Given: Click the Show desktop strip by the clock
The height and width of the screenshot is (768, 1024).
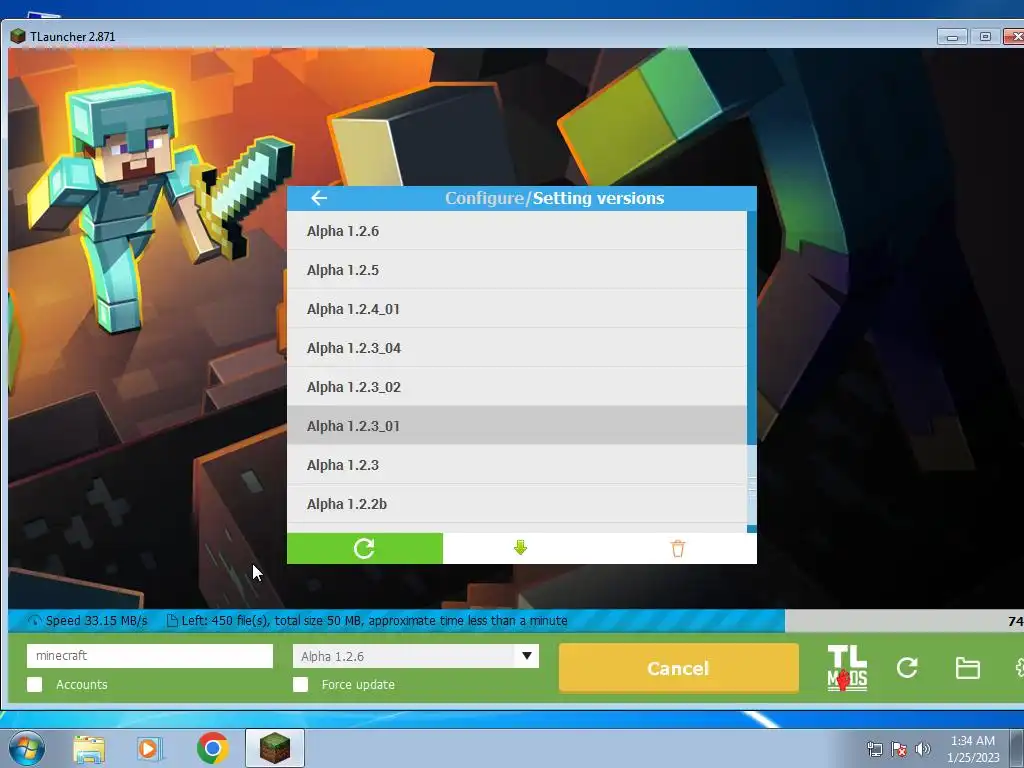Looking at the screenshot, I should point(1017,748).
